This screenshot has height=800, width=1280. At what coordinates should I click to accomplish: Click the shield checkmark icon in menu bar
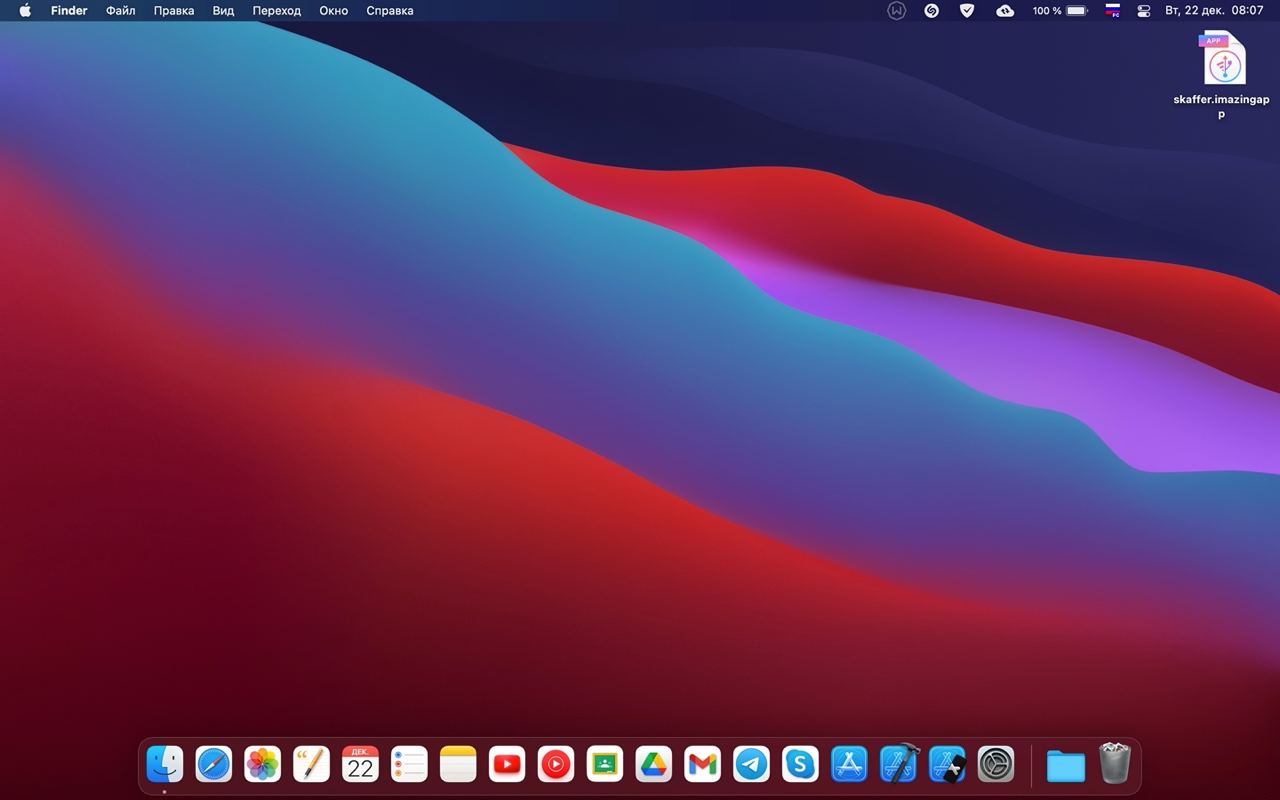click(x=967, y=11)
